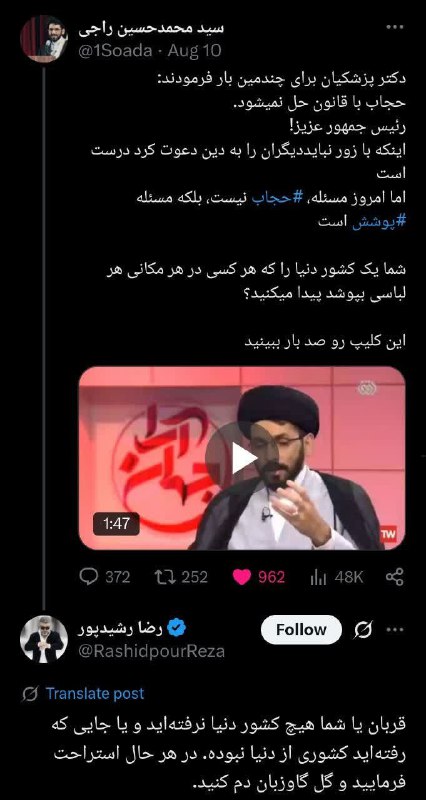
Task: Open more options for Reza Rashidpour's post
Action: [x=394, y=630]
